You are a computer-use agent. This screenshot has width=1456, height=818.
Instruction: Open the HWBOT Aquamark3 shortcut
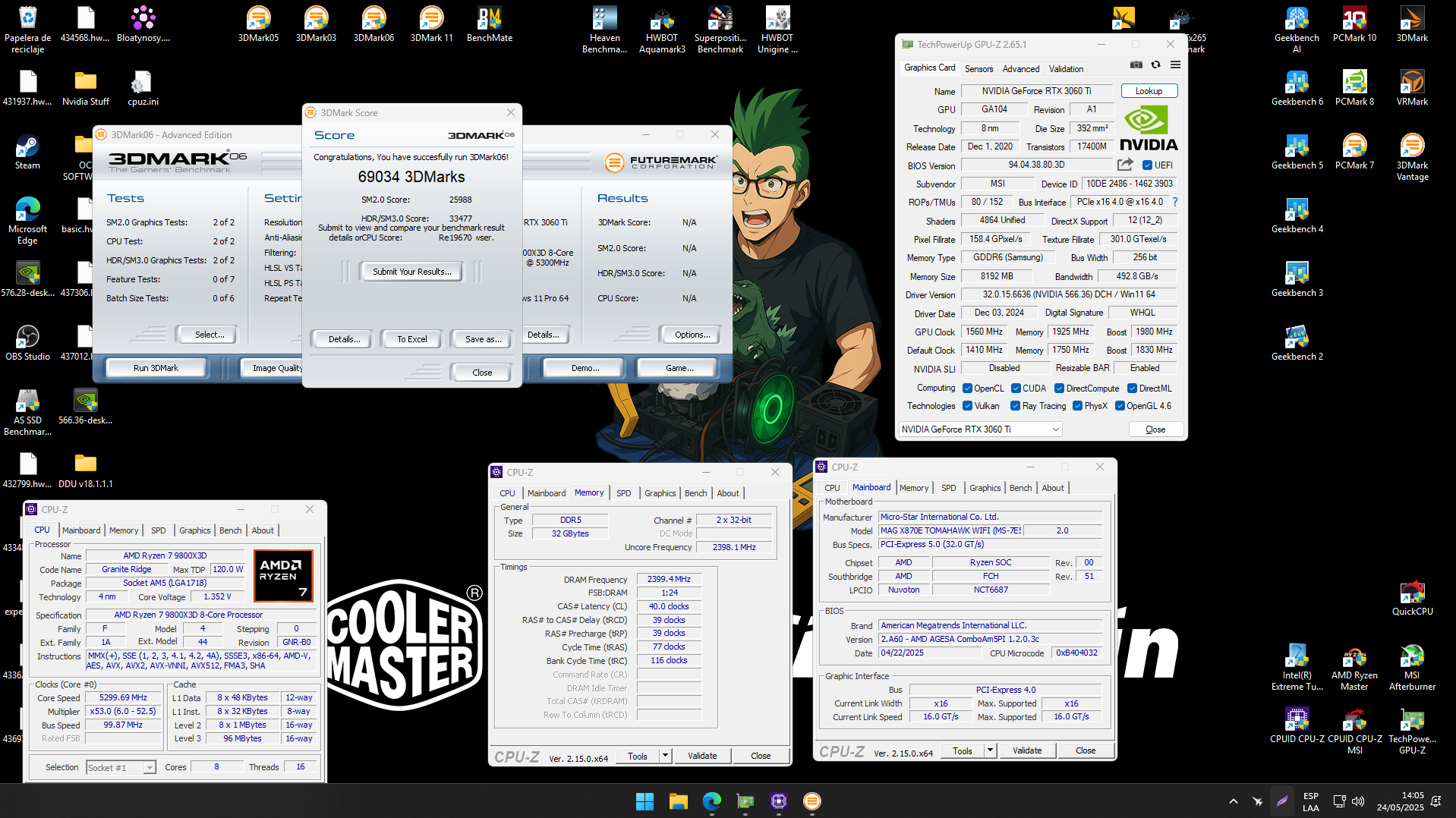click(x=662, y=30)
